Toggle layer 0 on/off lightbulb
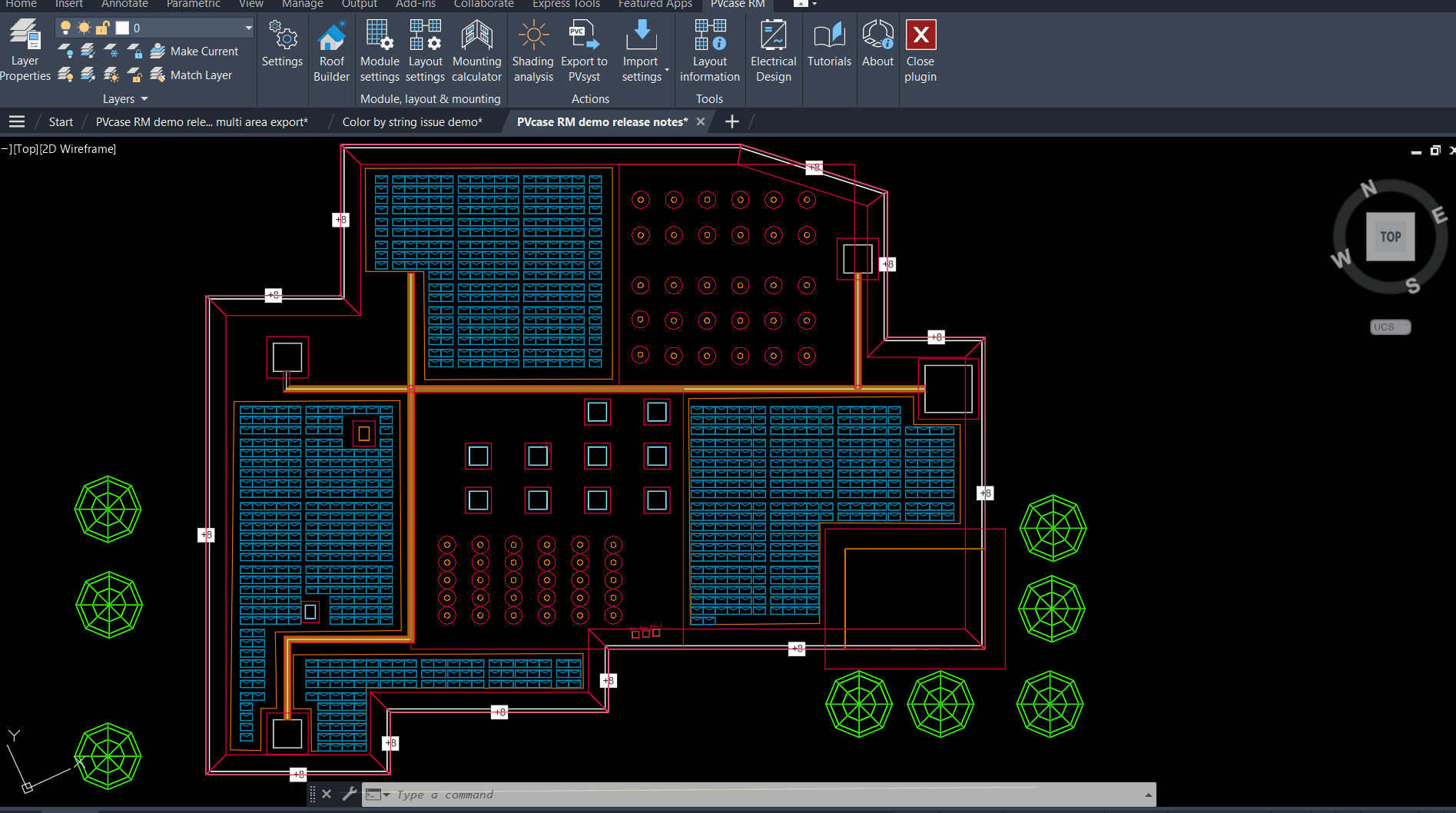Image resolution: width=1456 pixels, height=813 pixels. pyautogui.click(x=65, y=28)
